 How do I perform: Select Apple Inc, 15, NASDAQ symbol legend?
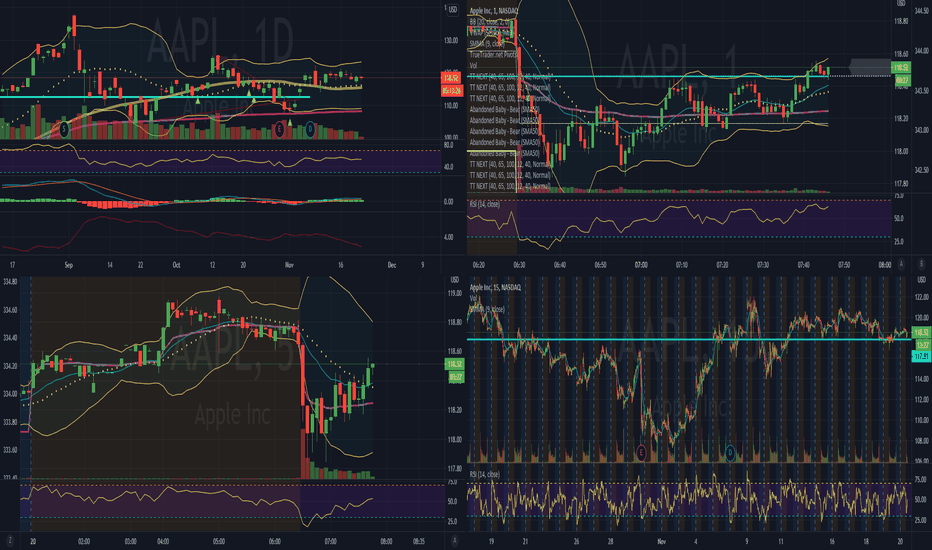[495, 287]
